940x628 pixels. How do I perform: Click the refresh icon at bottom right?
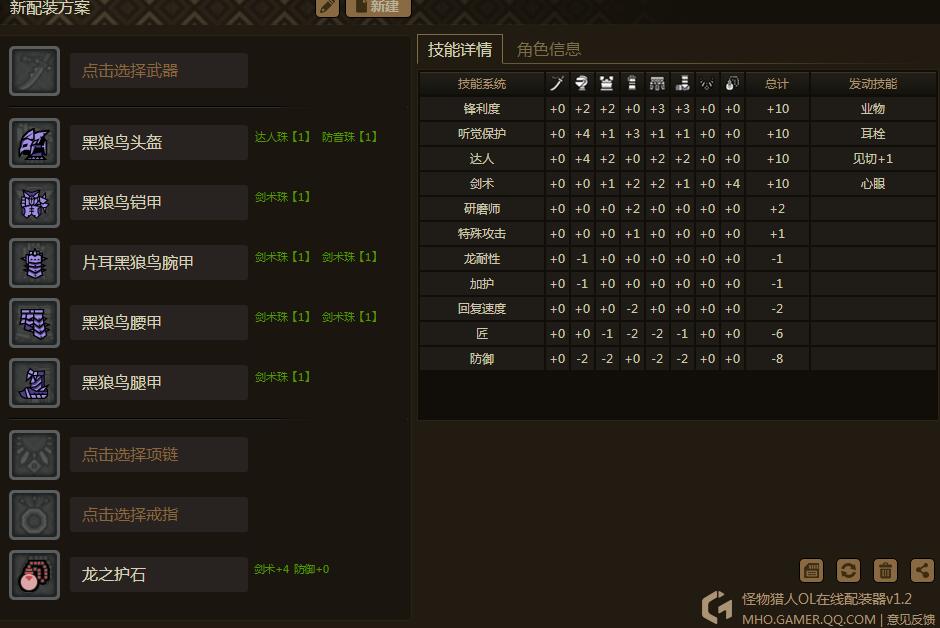[x=848, y=570]
